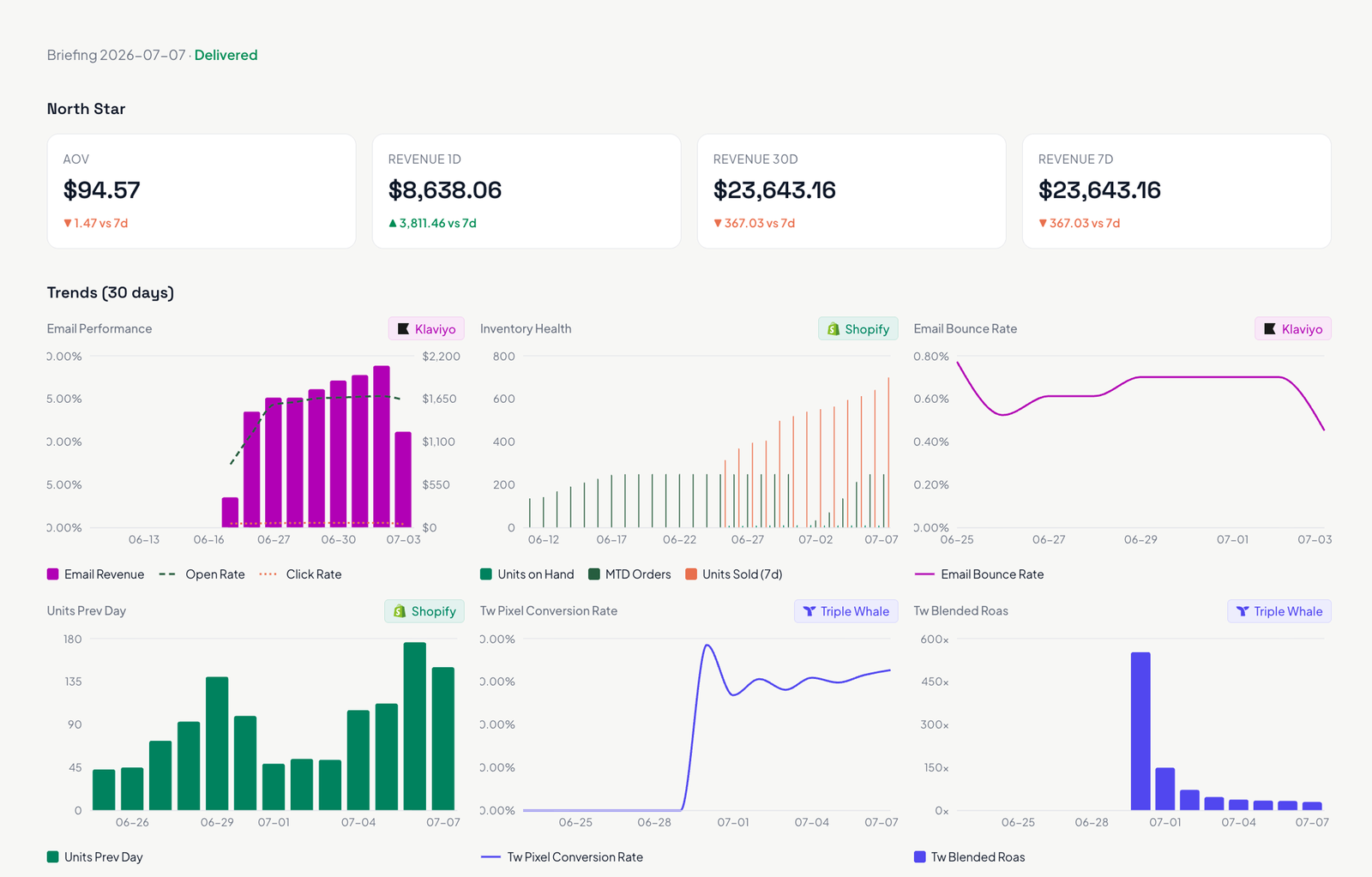Toggle the Email Revenue legend series
The width and height of the screenshot is (1372, 877).
pos(96,574)
